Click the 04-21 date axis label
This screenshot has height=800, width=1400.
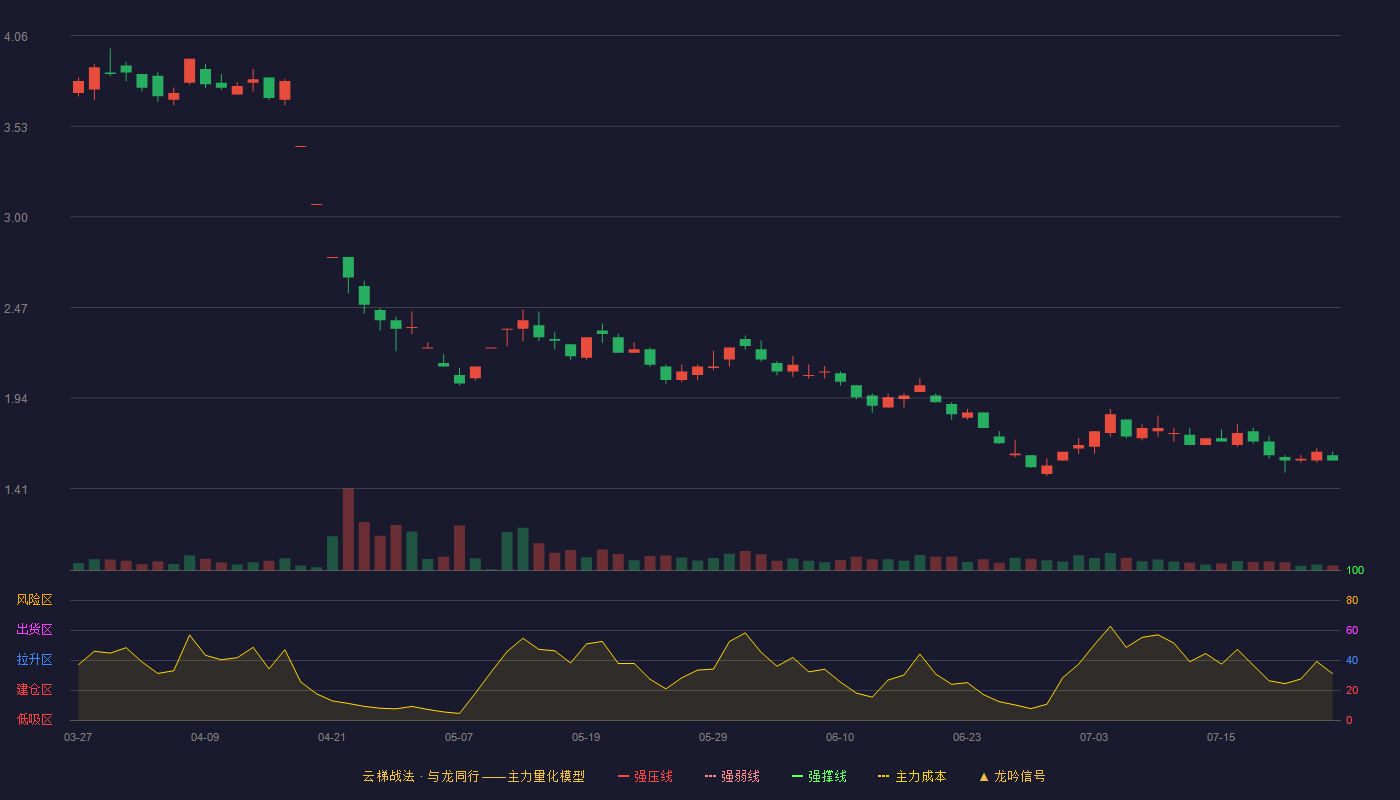pos(332,737)
